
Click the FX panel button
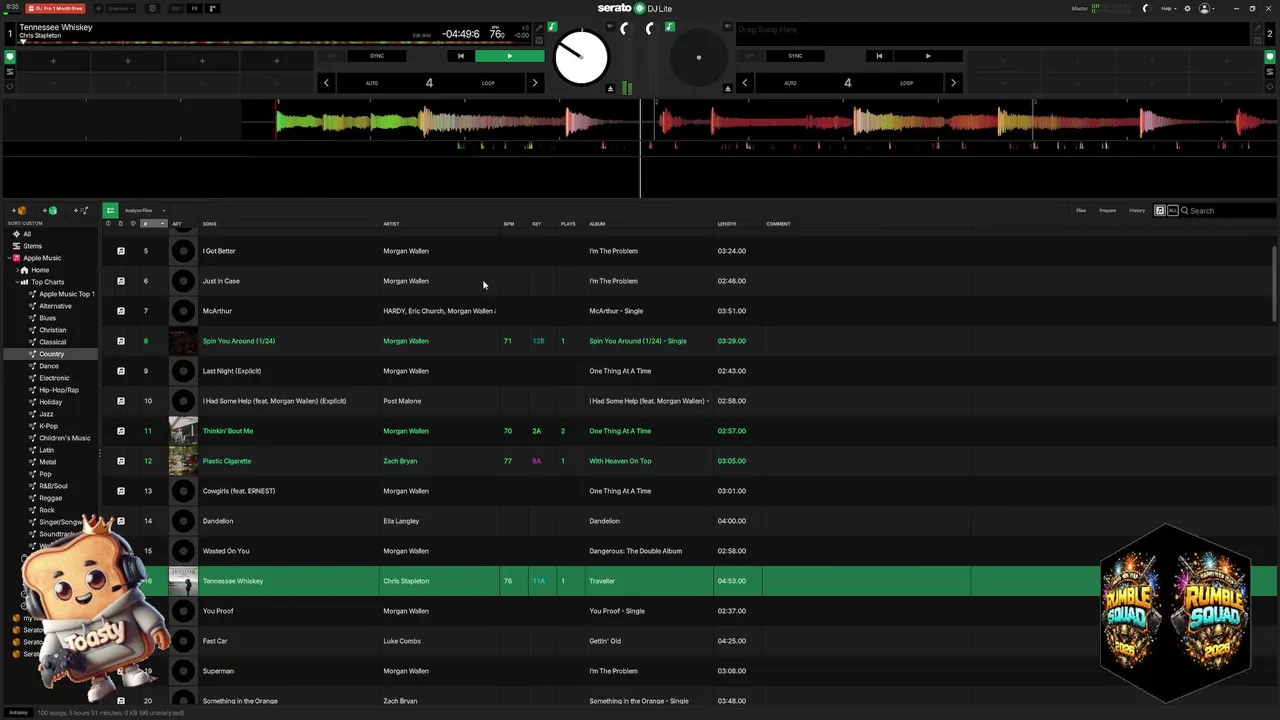pyautogui.click(x=194, y=8)
